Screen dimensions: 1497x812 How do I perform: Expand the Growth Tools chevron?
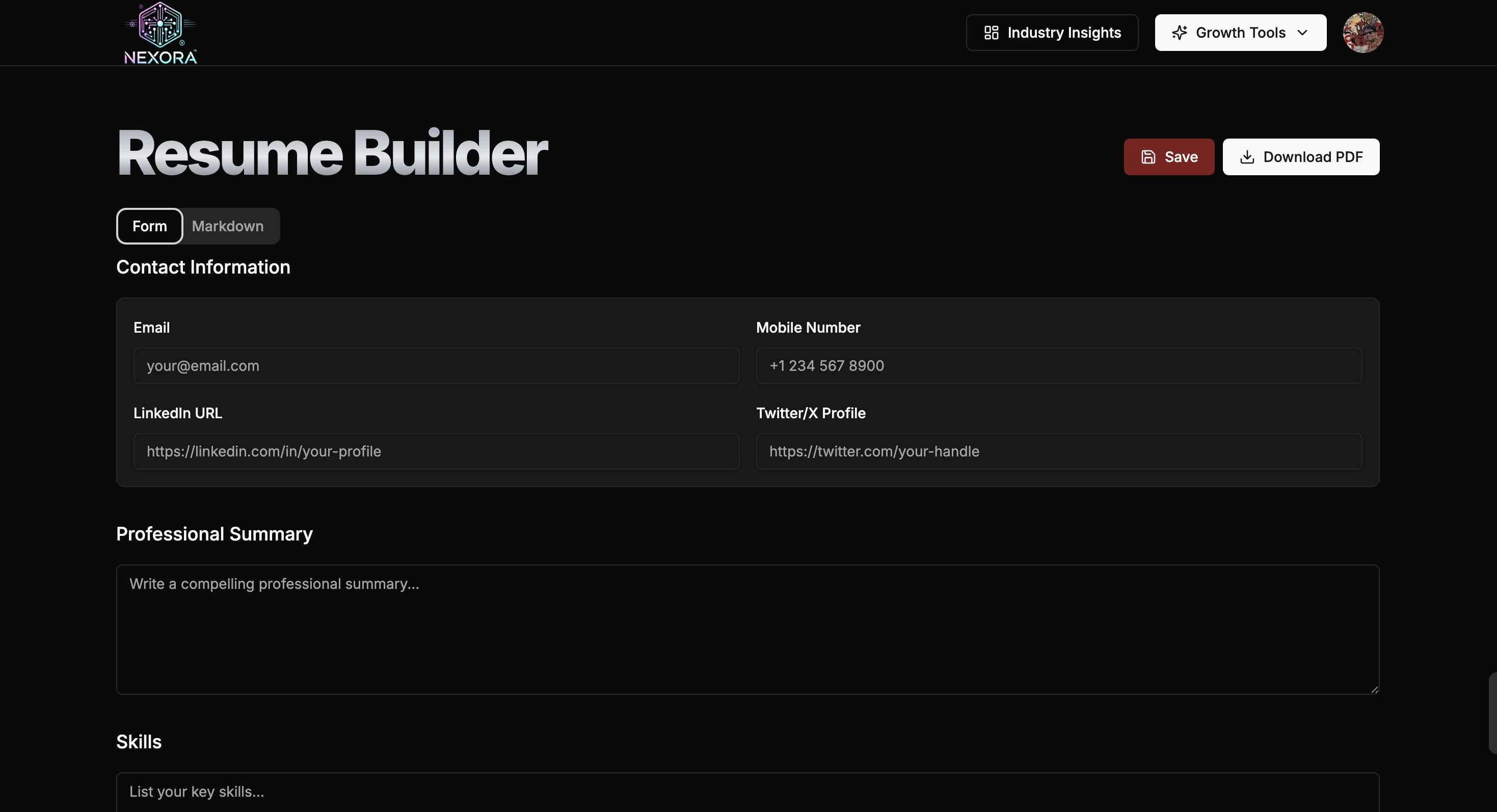pos(1302,33)
